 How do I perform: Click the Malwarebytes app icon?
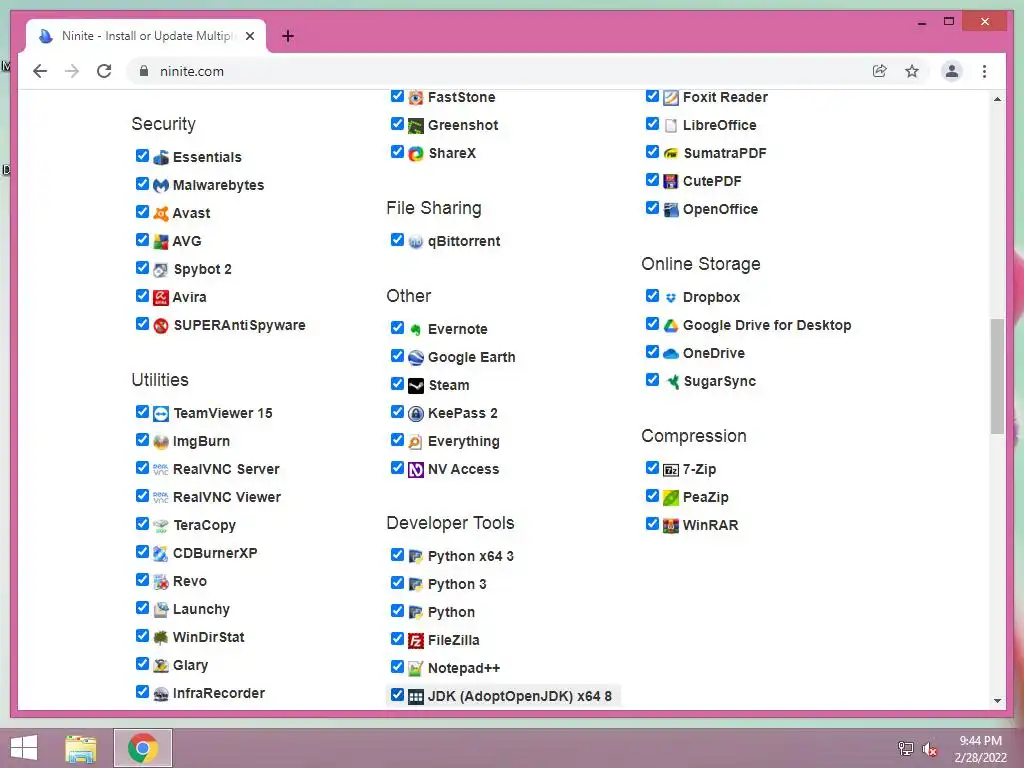coord(161,185)
